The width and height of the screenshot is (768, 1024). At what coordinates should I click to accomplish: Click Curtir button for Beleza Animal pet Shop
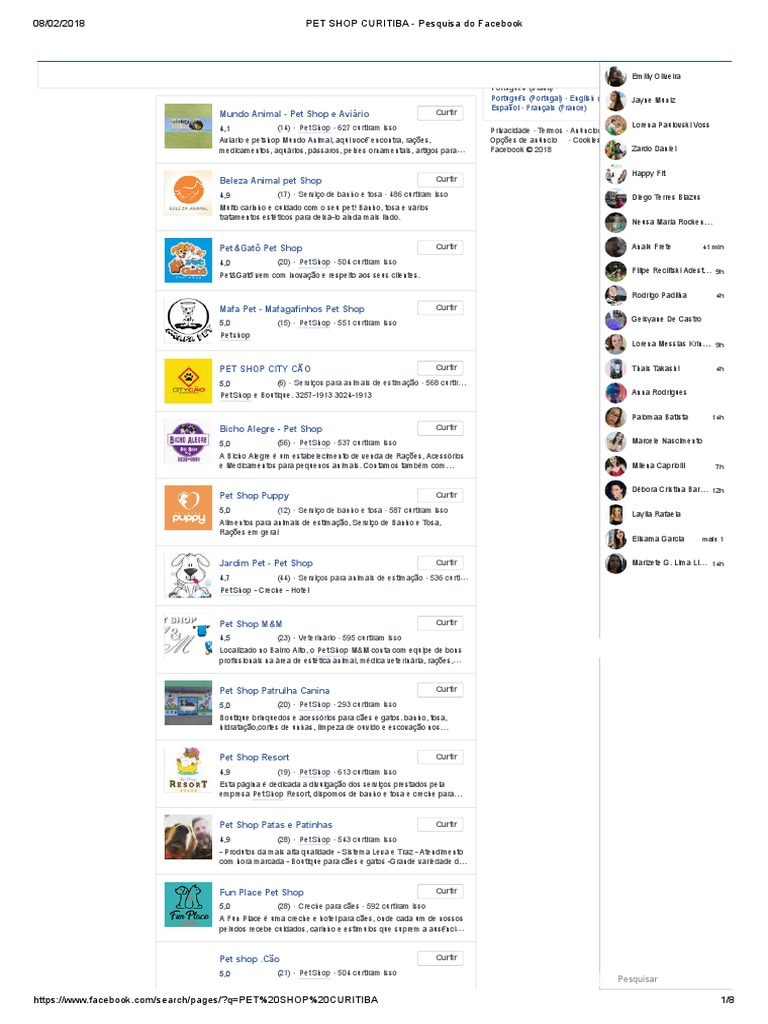(x=440, y=179)
